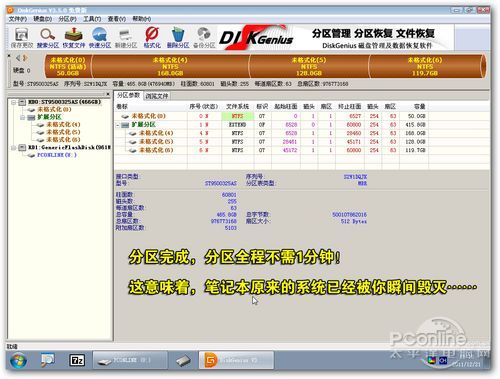The height and width of the screenshot is (379, 500).
Task: Close the disk tree side panel
Action: [x=108, y=94]
